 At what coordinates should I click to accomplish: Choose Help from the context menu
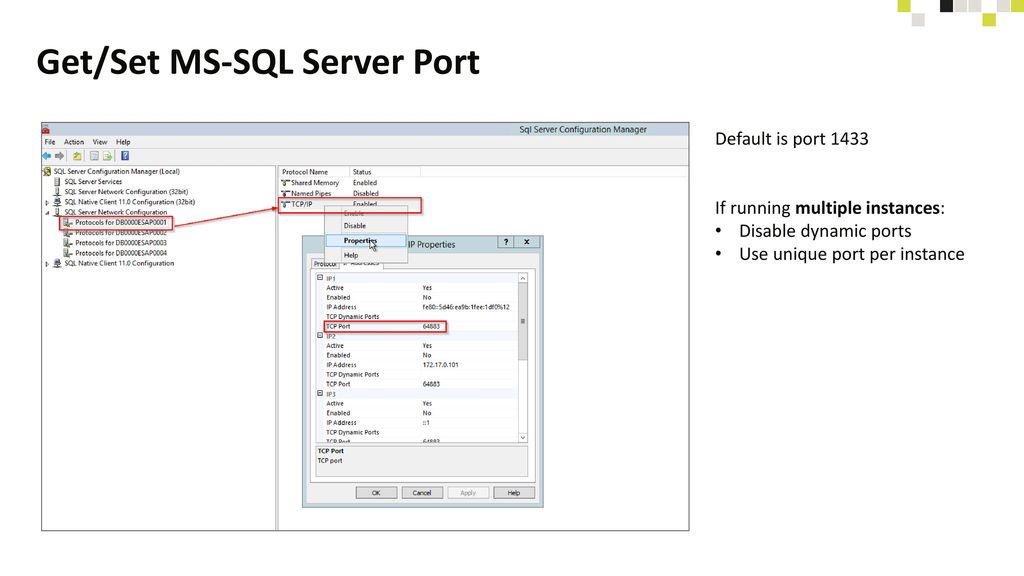coord(366,255)
